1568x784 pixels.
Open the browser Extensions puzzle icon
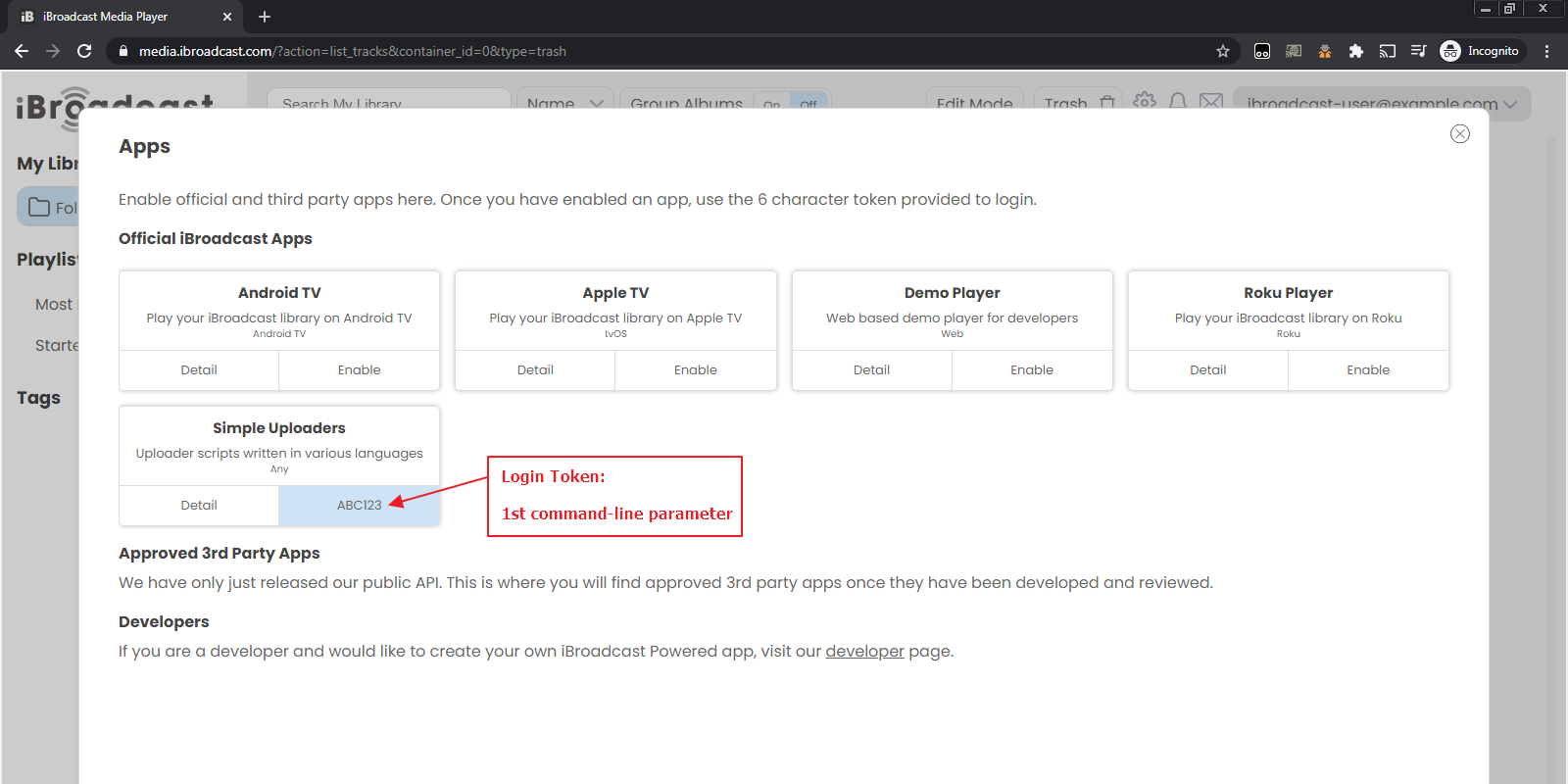[x=1356, y=51]
